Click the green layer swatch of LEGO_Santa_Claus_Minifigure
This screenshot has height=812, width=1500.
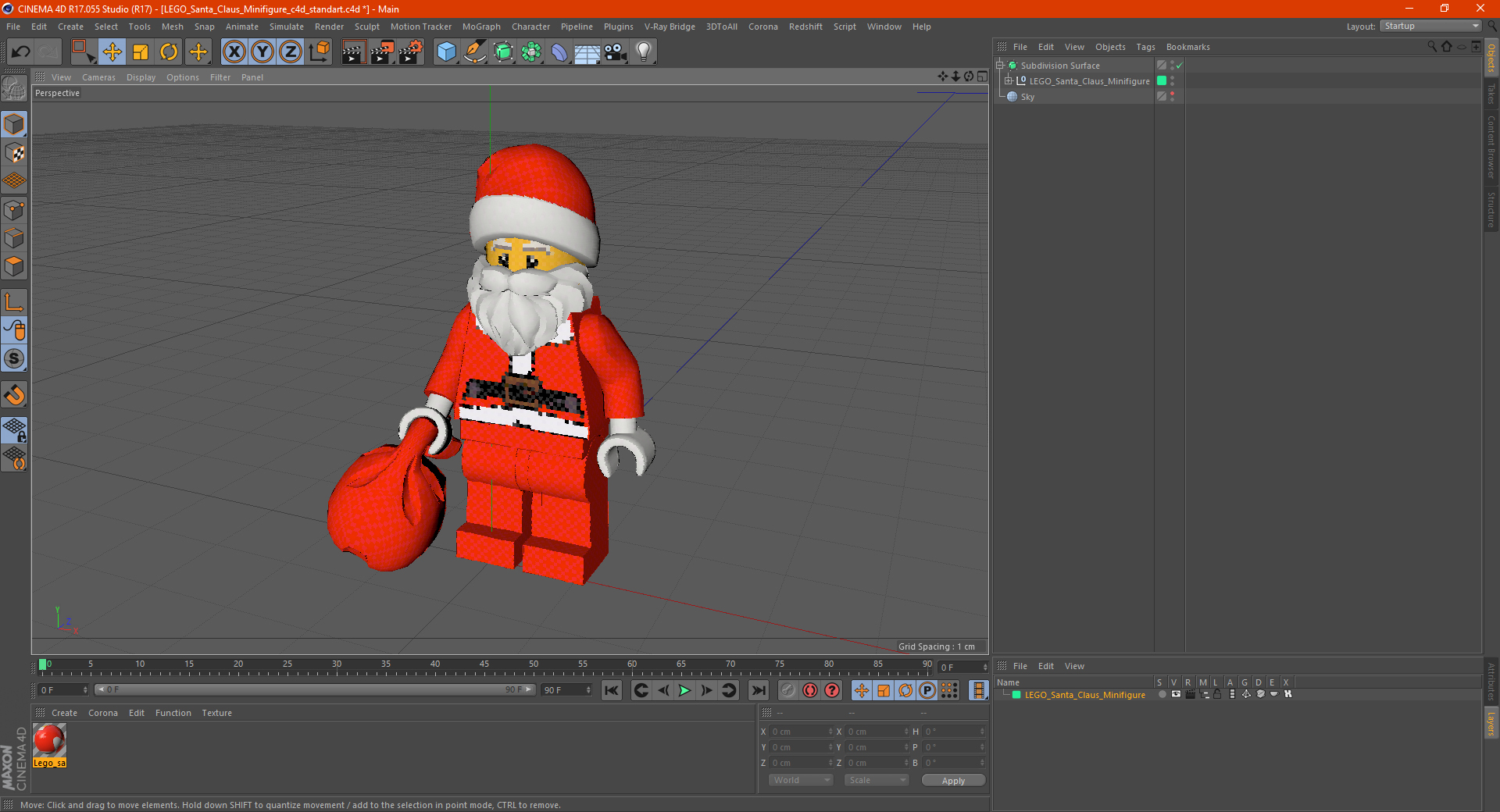pyautogui.click(x=1162, y=80)
